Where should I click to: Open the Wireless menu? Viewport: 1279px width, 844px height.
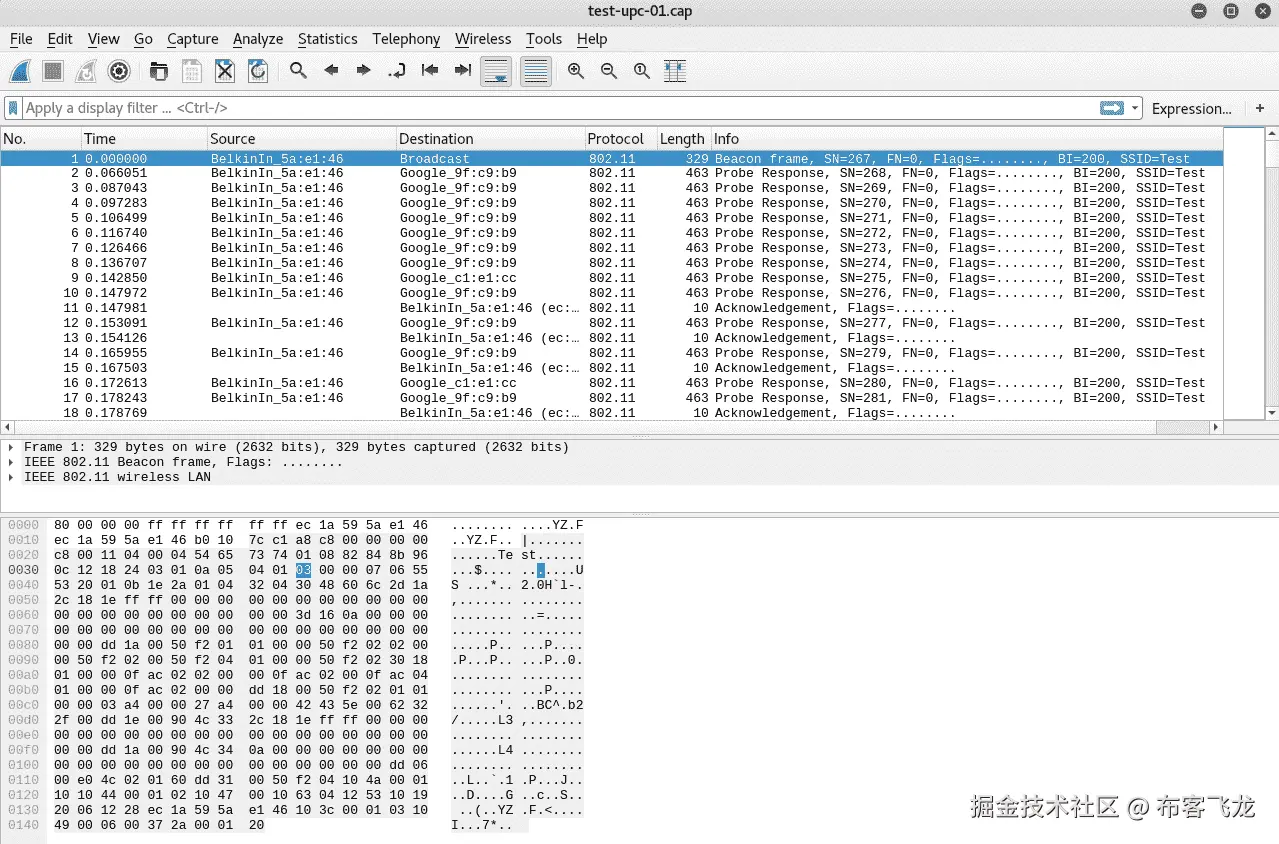tap(483, 38)
